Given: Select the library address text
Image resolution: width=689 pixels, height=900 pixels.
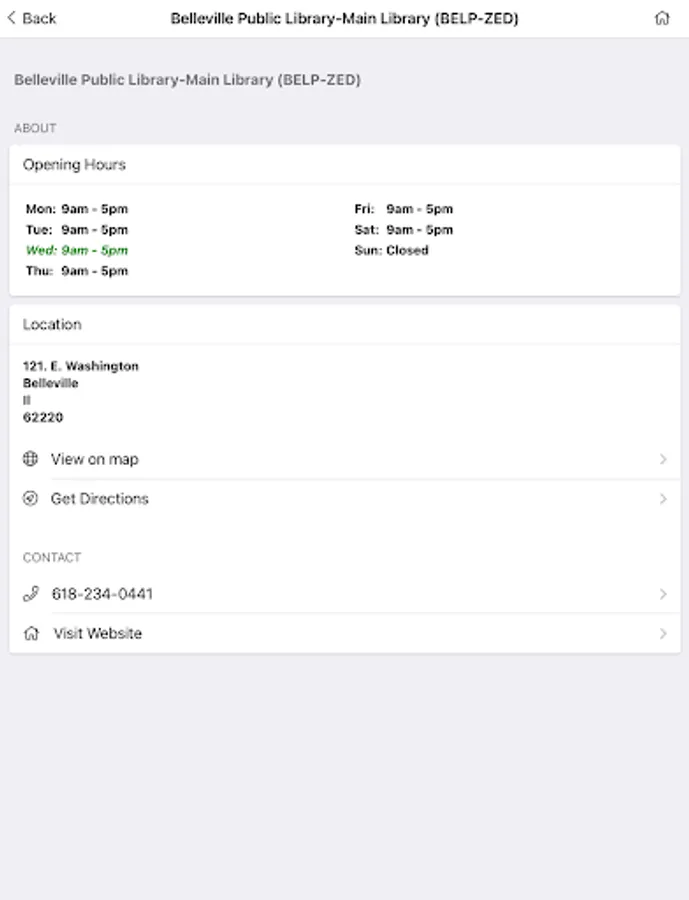Looking at the screenshot, I should pyautogui.click(x=80, y=391).
